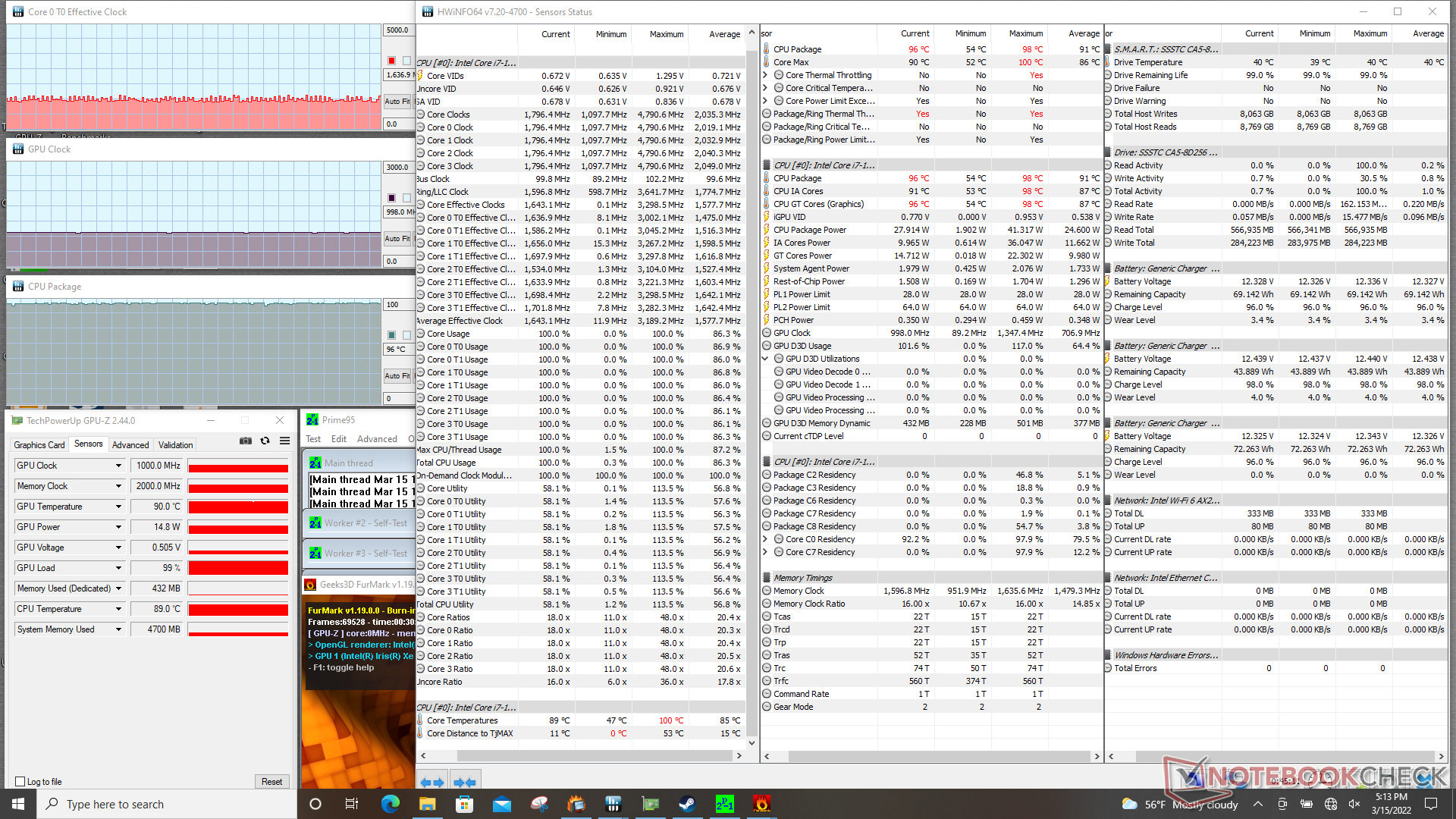This screenshot has width=1456, height=819.
Task: Switch to the Graphics Card tab
Action: coord(39,445)
